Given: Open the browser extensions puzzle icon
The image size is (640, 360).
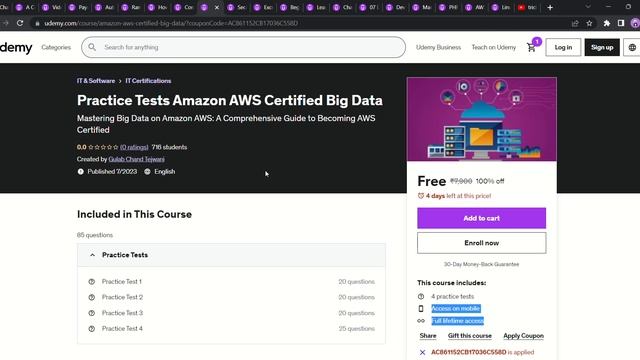Looking at the screenshot, I should click(607, 23).
